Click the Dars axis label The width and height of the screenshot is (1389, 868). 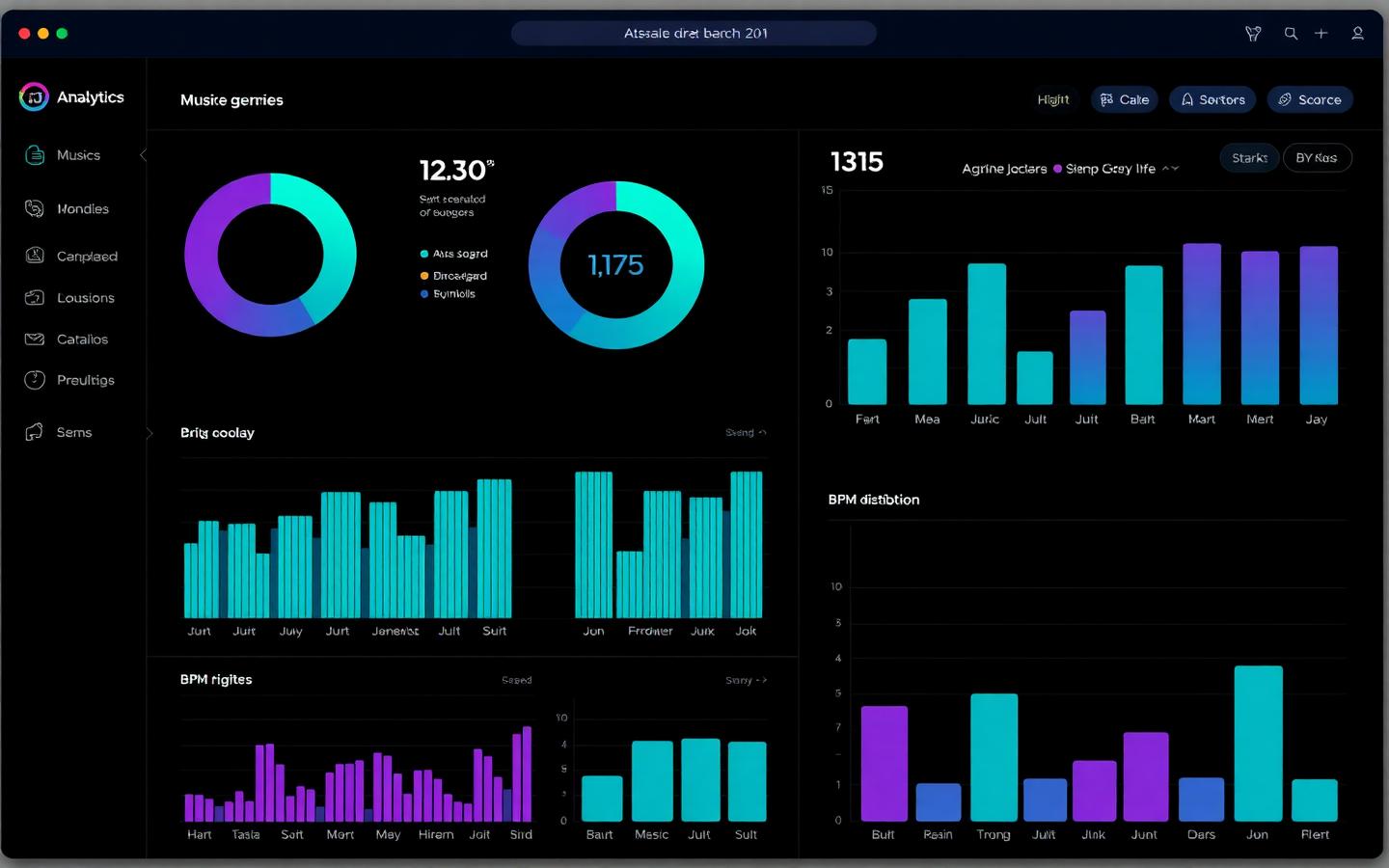pos(1201,835)
